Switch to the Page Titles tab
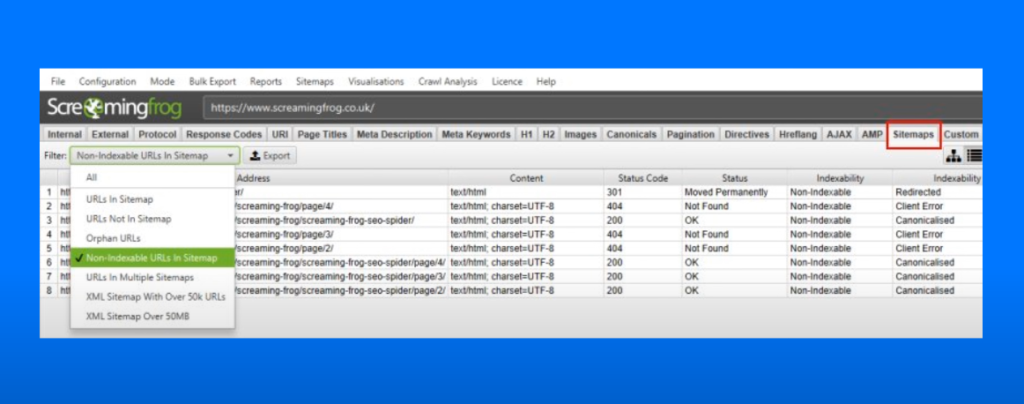1024x404 pixels. pos(322,134)
